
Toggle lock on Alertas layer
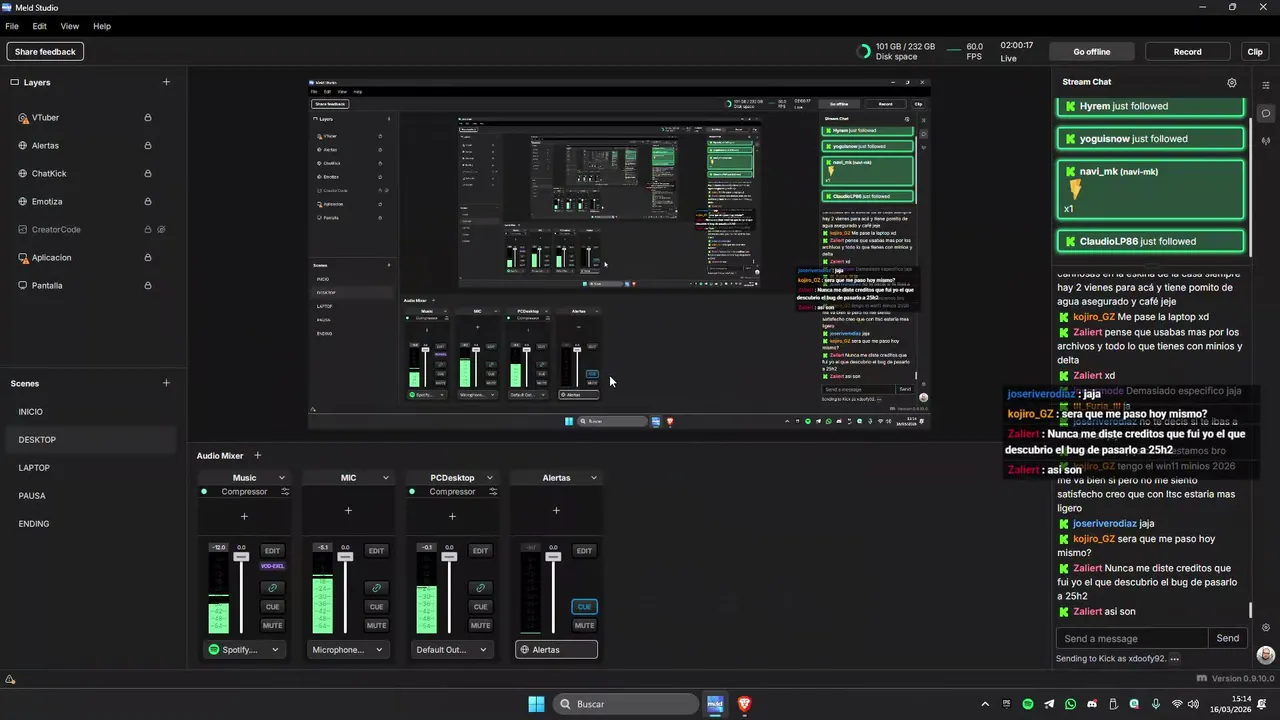pos(148,145)
